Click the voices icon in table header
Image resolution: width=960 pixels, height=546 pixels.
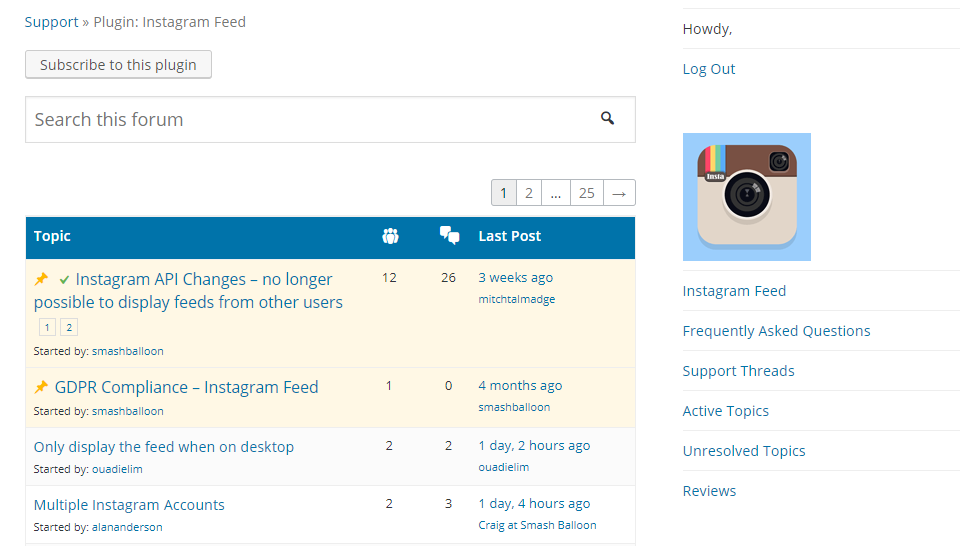390,237
